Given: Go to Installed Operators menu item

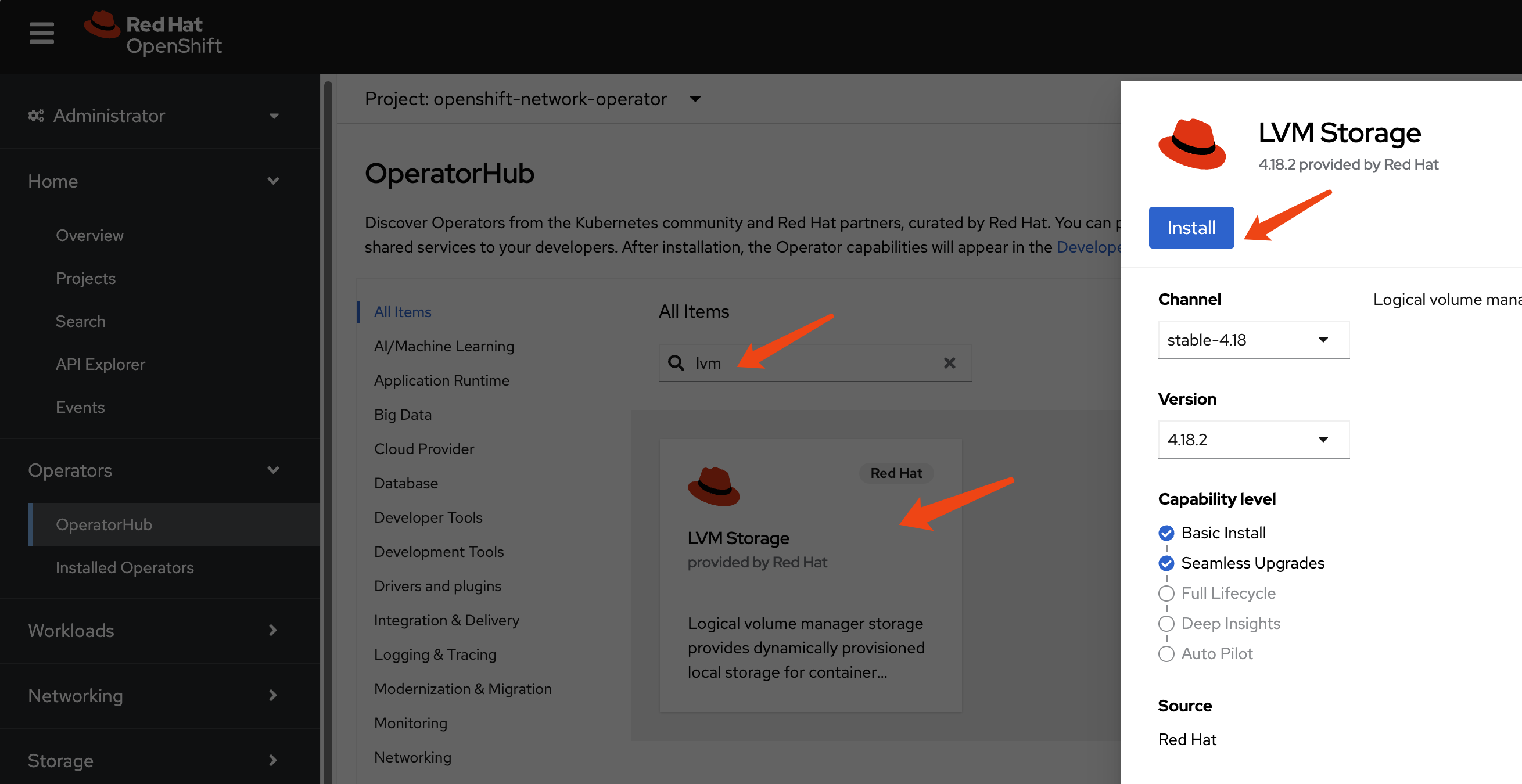Looking at the screenshot, I should (125, 567).
